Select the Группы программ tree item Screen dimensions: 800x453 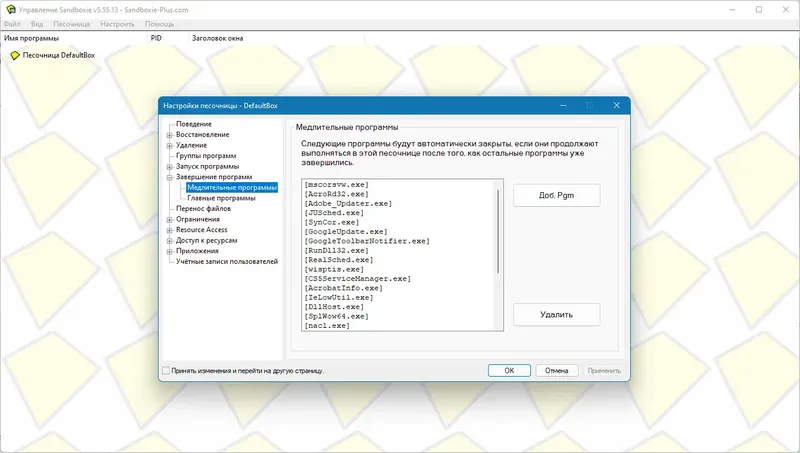(206, 156)
